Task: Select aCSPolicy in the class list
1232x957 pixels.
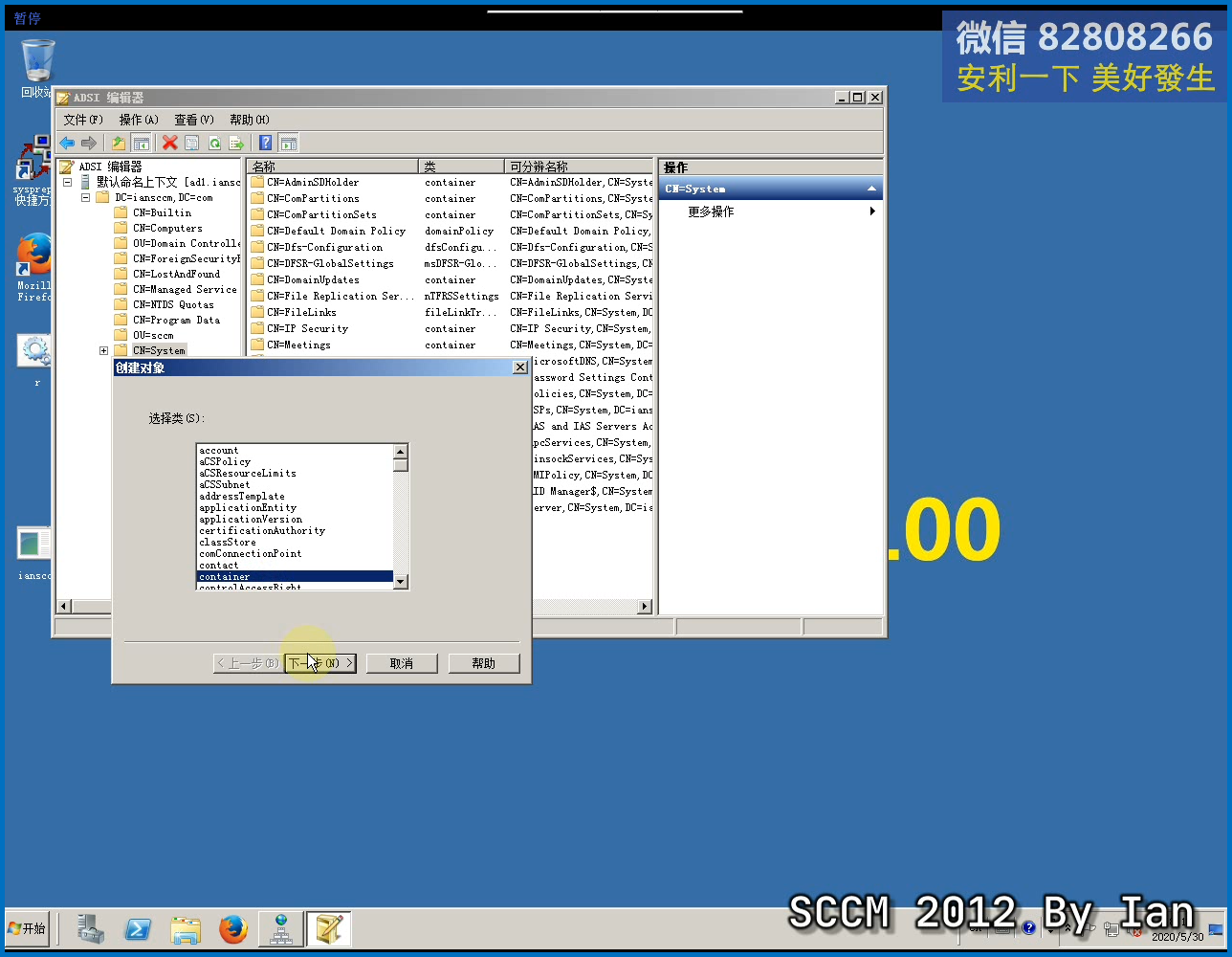Action: pyautogui.click(x=295, y=461)
